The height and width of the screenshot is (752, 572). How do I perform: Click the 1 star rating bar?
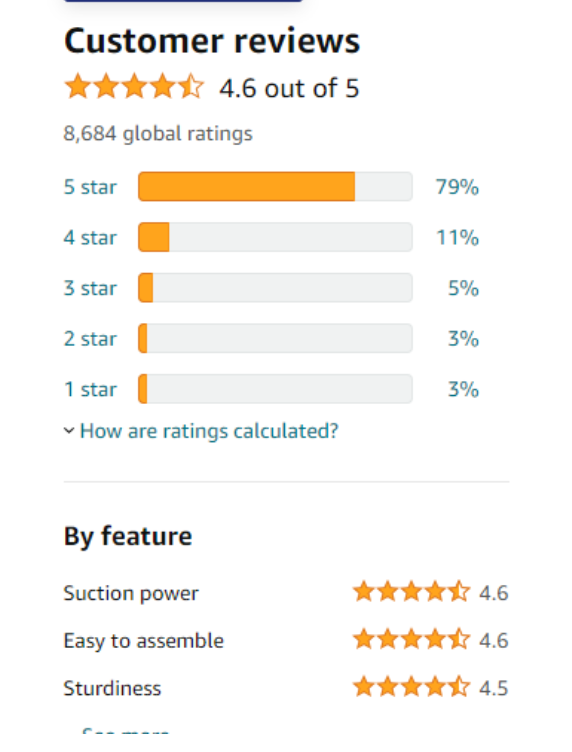pyautogui.click(x=275, y=389)
